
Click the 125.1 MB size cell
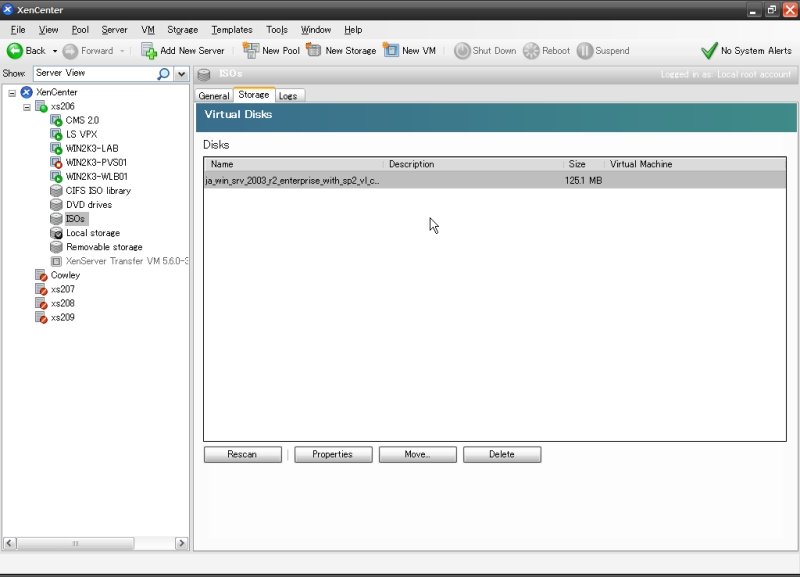click(584, 181)
